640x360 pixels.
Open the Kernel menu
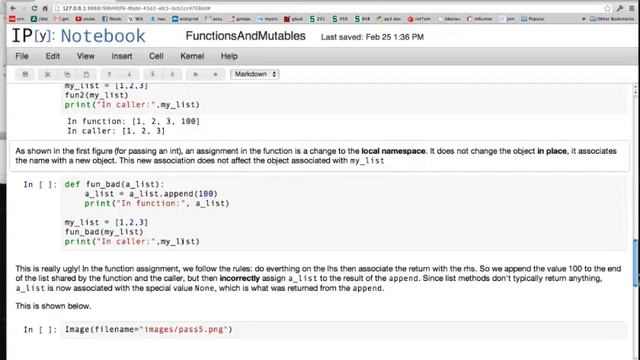click(x=192, y=56)
